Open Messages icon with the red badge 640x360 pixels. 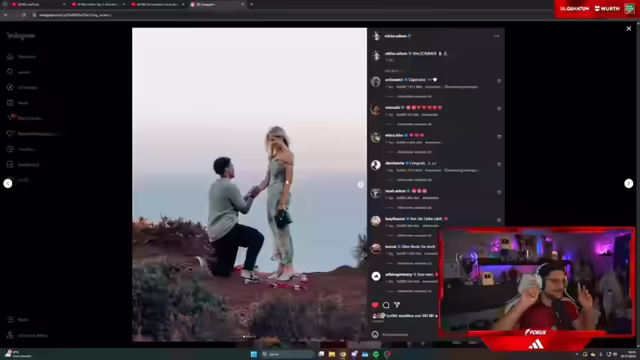click(x=11, y=118)
